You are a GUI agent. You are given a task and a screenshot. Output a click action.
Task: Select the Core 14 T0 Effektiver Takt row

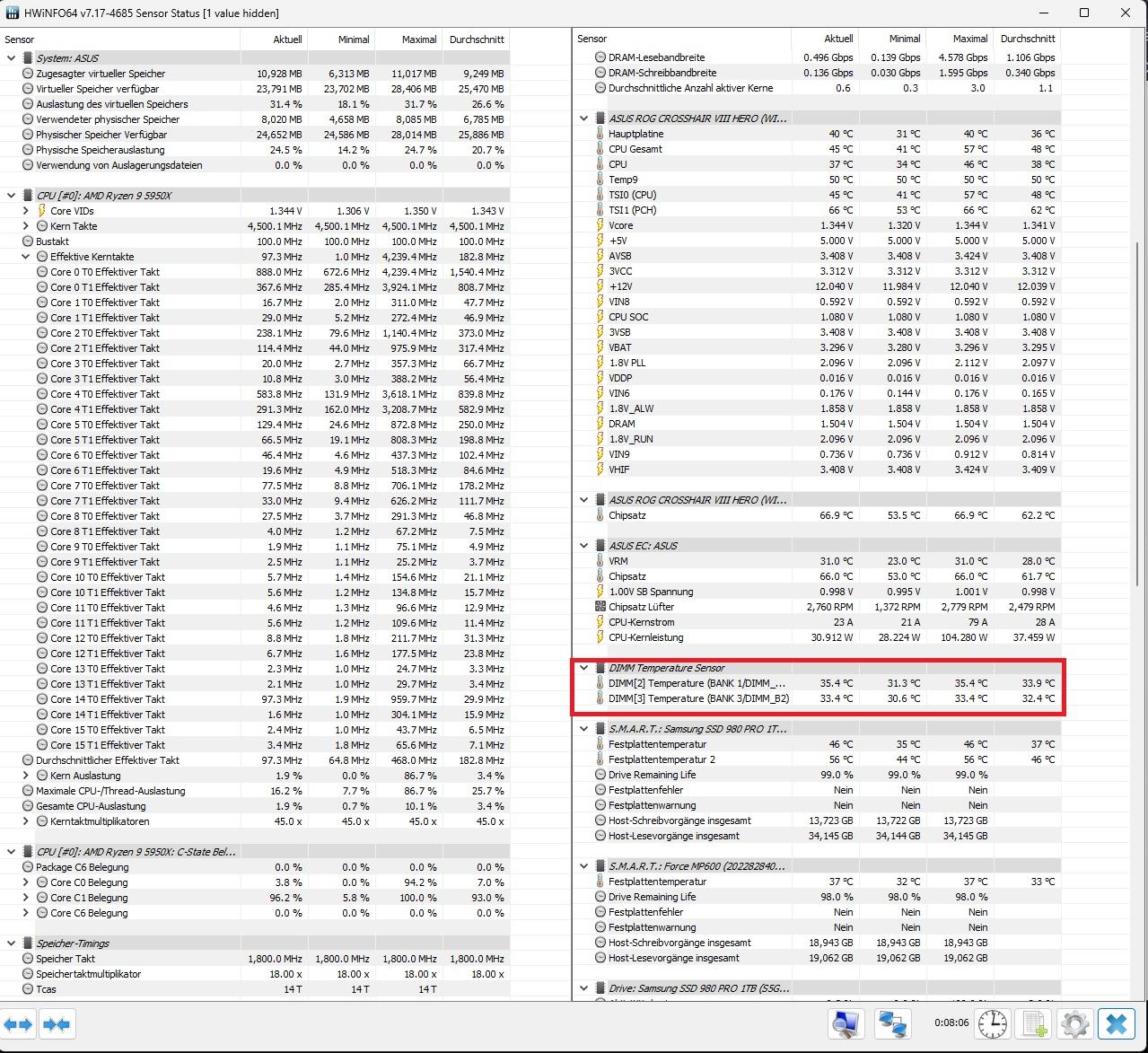click(255, 699)
